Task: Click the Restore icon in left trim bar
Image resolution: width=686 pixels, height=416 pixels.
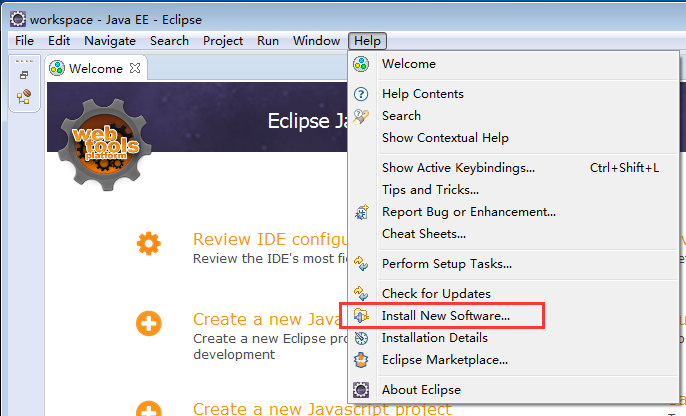Action: [x=23, y=76]
